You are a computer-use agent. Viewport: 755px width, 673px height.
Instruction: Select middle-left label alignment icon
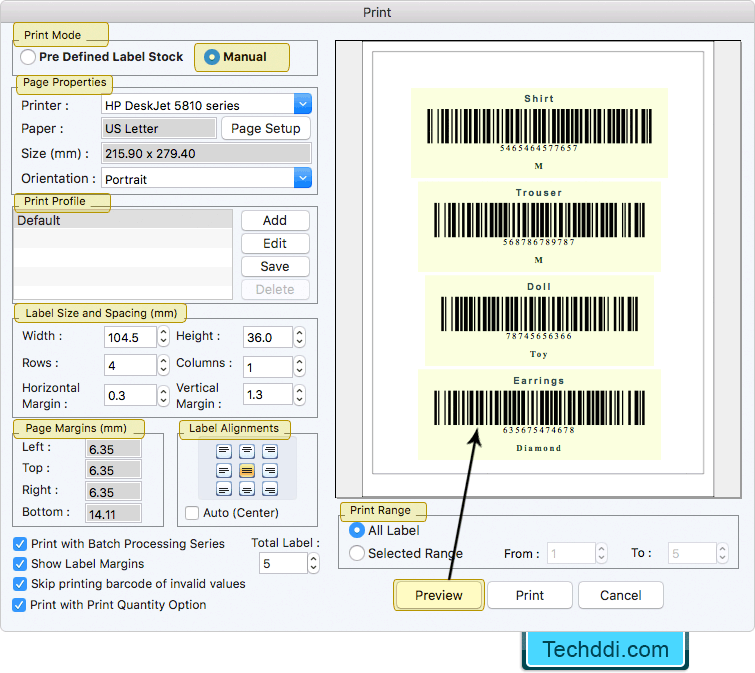click(223, 470)
